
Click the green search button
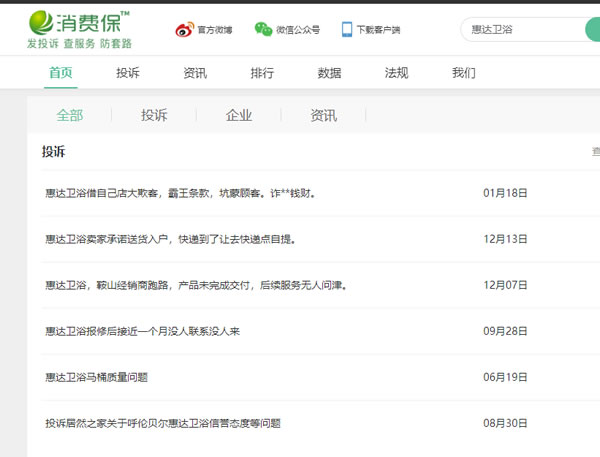tap(592, 30)
